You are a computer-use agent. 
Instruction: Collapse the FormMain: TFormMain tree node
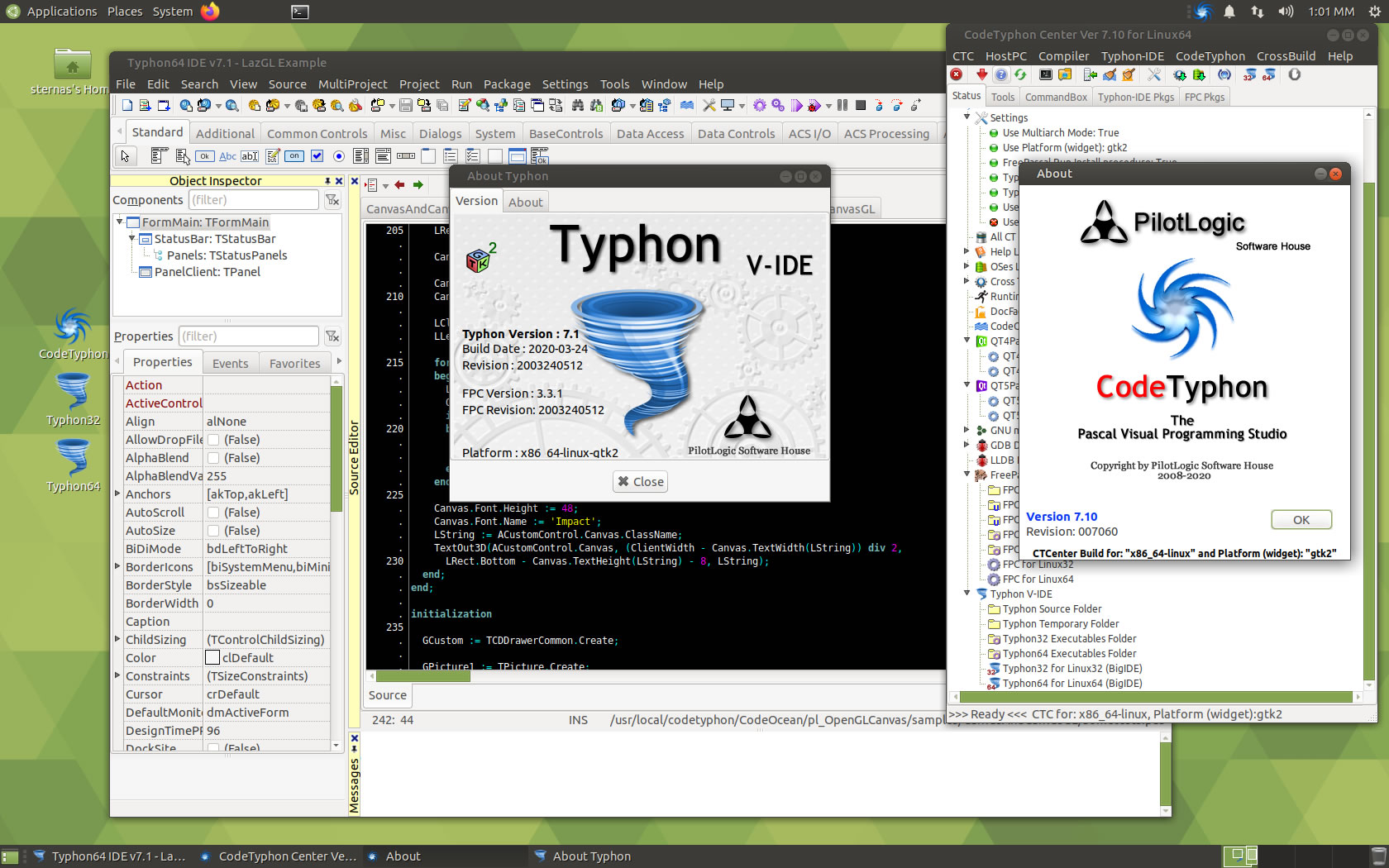(x=120, y=222)
